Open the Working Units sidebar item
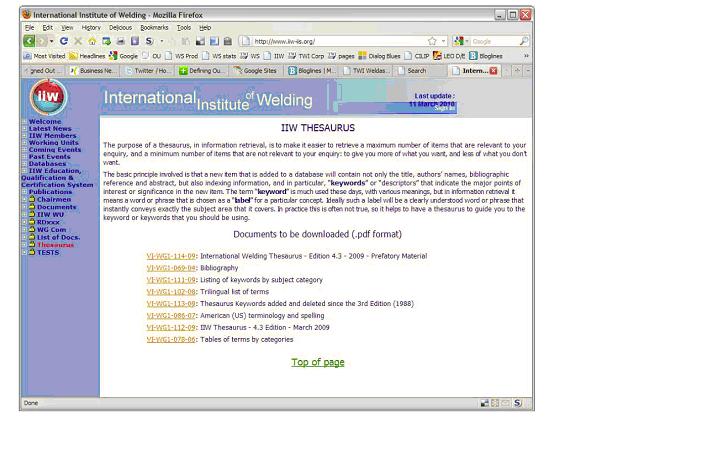The image size is (720, 450). 54,143
